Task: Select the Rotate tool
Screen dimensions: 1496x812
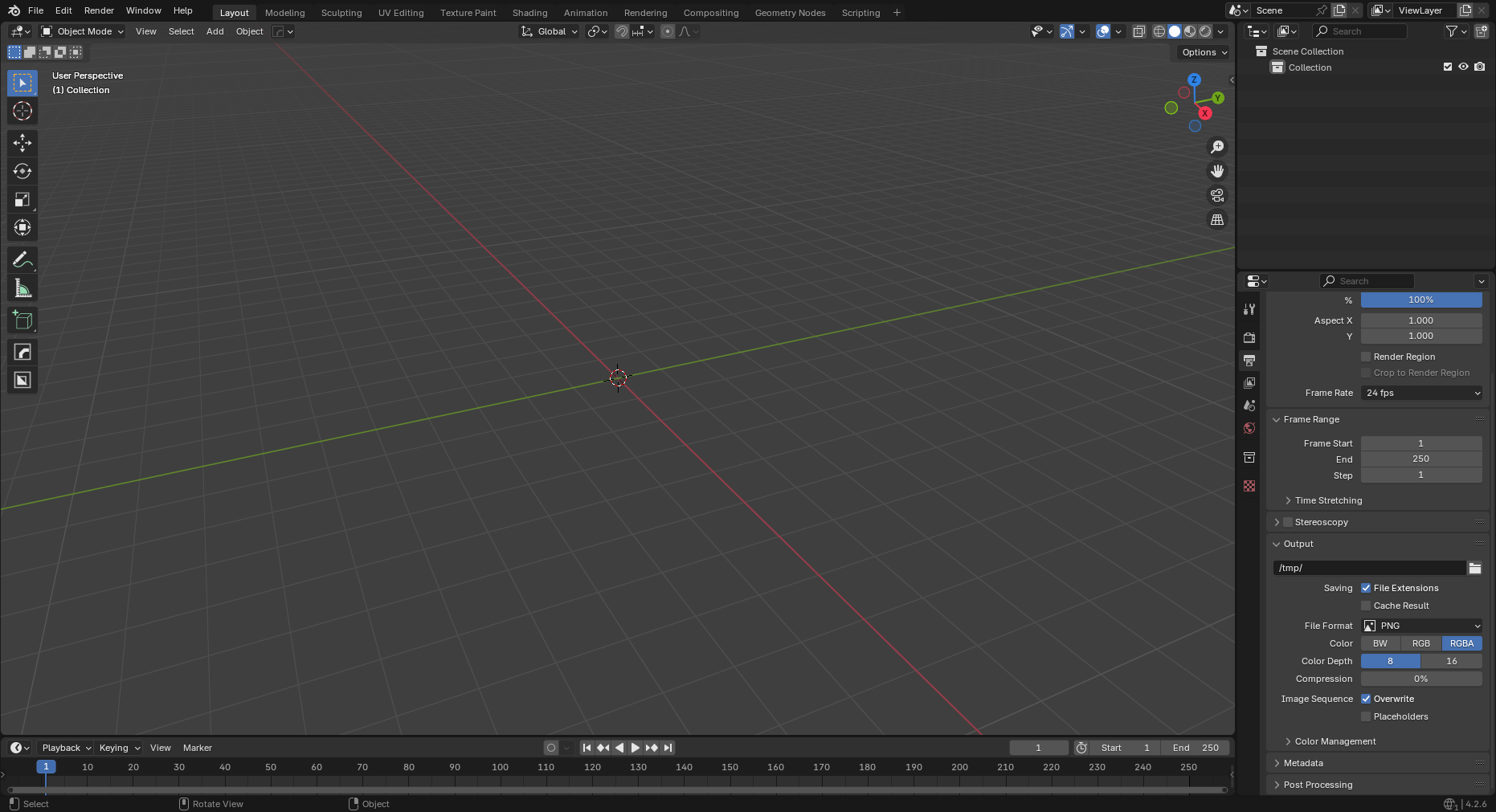Action: tap(22, 171)
